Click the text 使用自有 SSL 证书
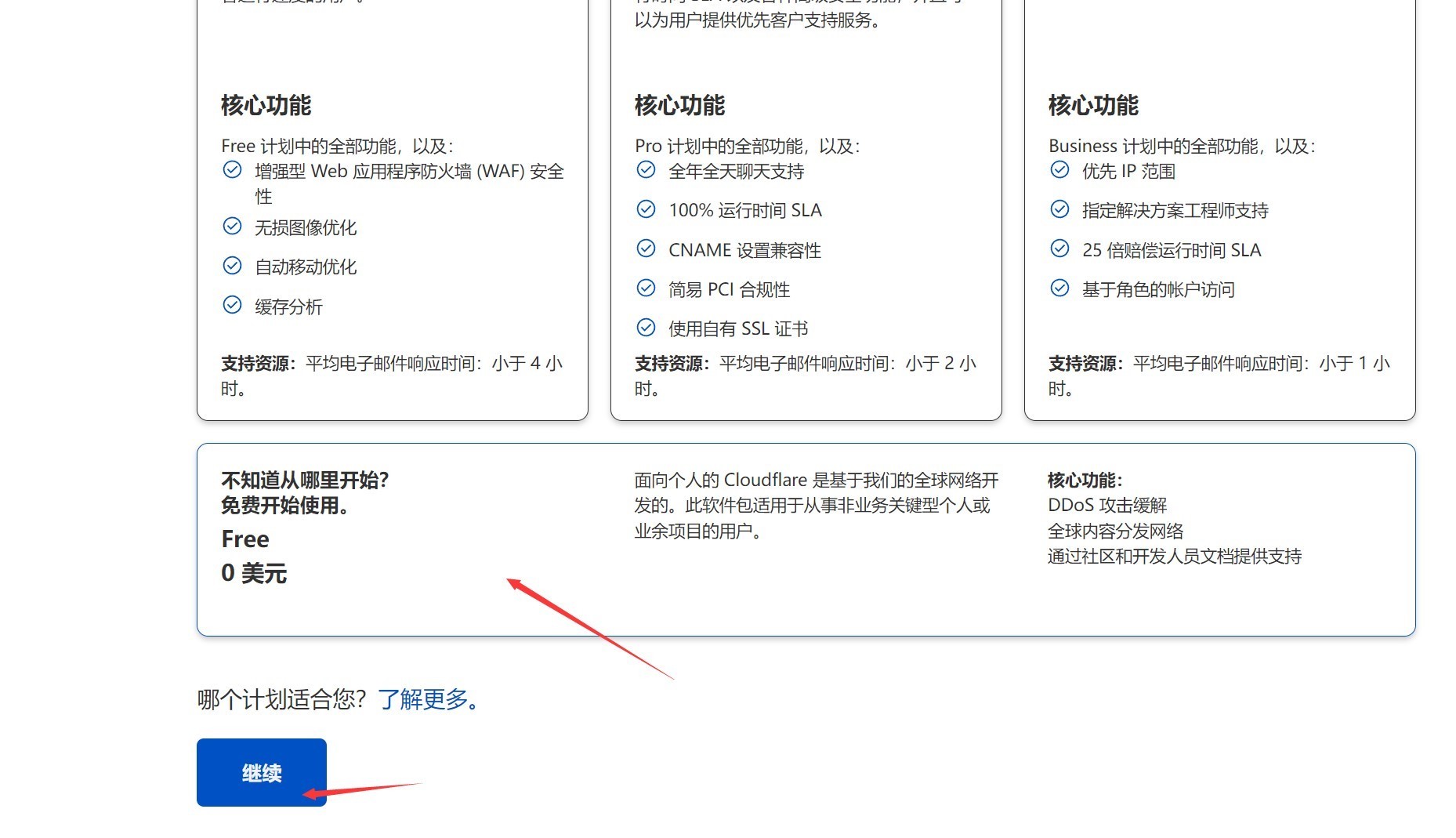Image resolution: width=1456 pixels, height=838 pixels. 738,328
